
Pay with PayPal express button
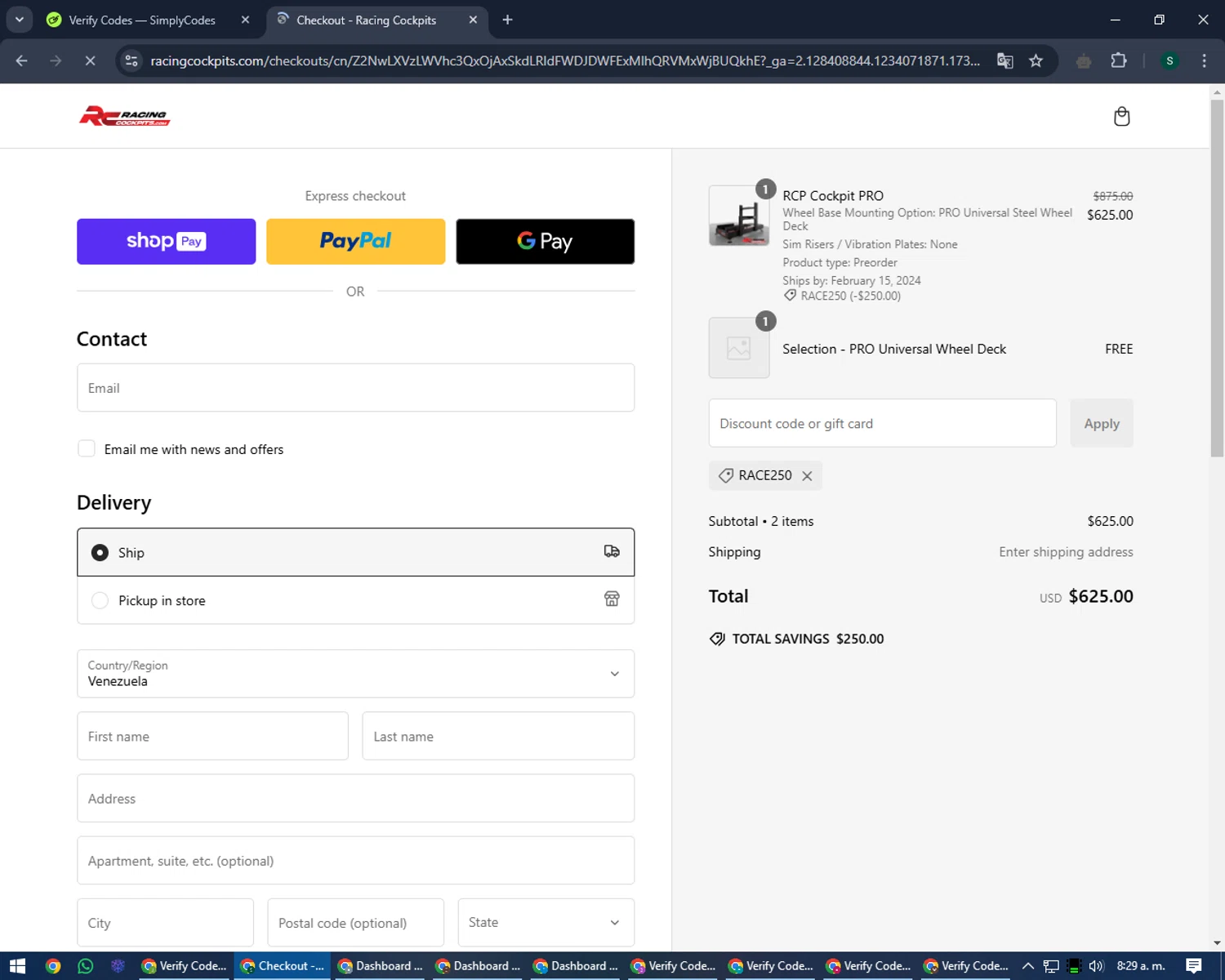[x=355, y=241]
